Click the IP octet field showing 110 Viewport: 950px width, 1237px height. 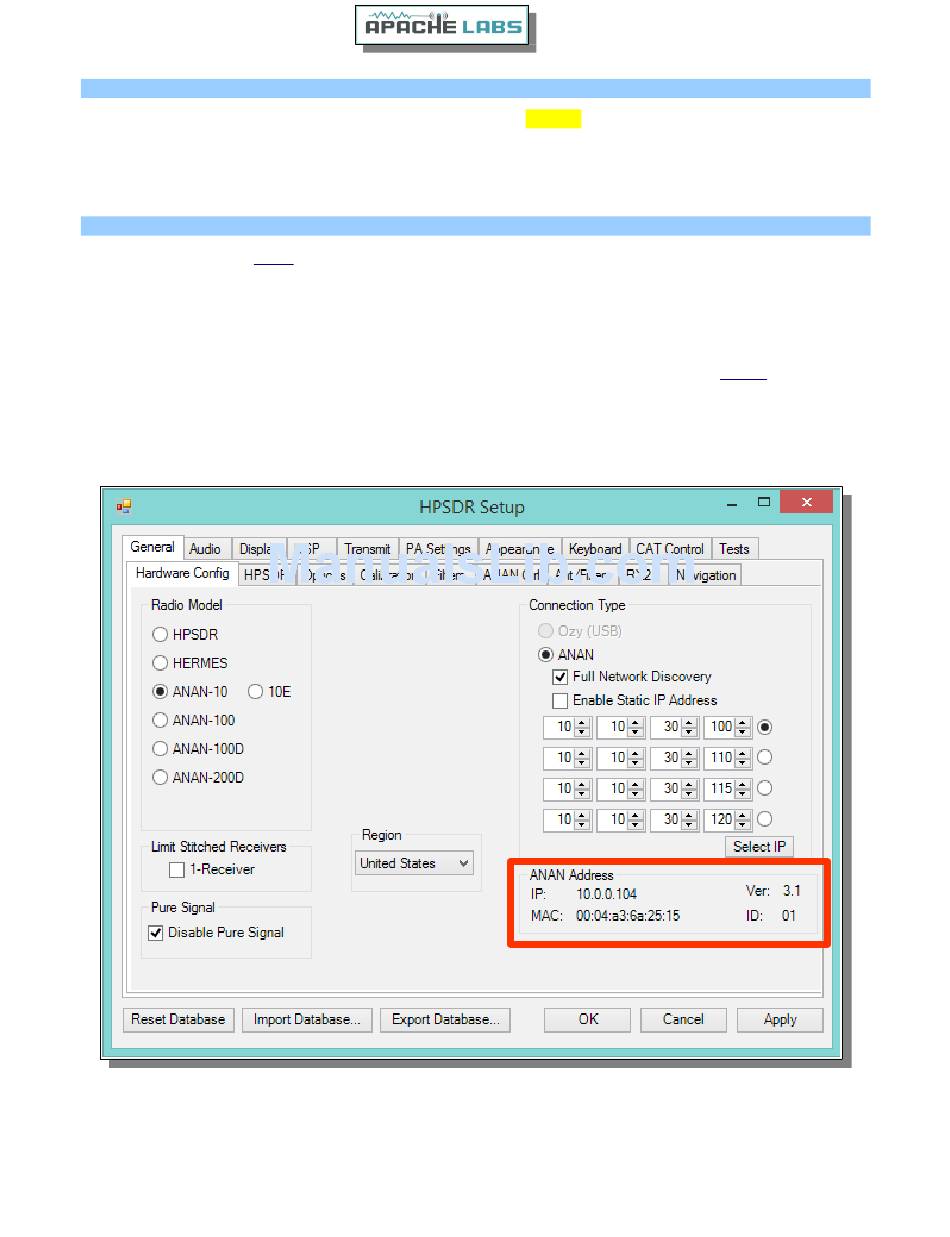pyautogui.click(x=720, y=757)
